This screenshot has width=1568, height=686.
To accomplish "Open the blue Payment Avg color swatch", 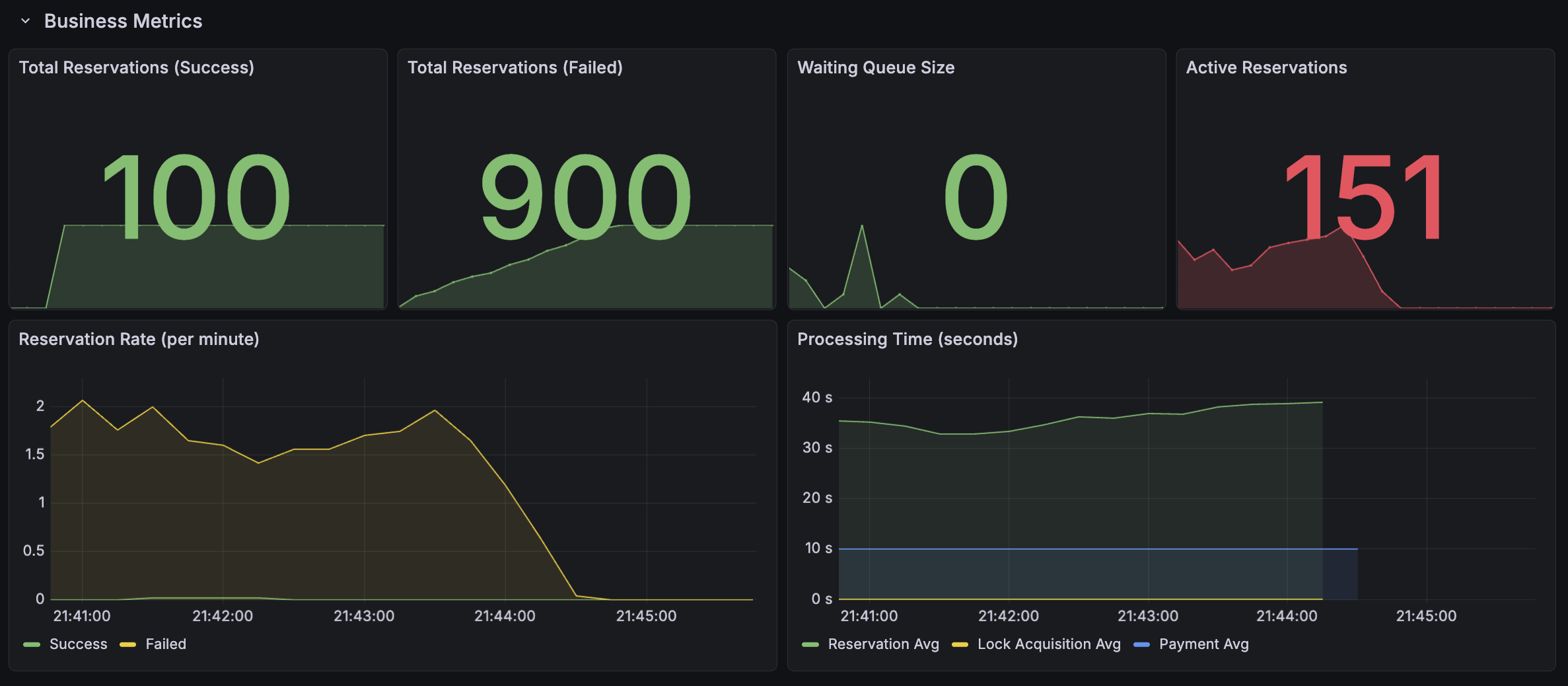I will tap(1141, 644).
